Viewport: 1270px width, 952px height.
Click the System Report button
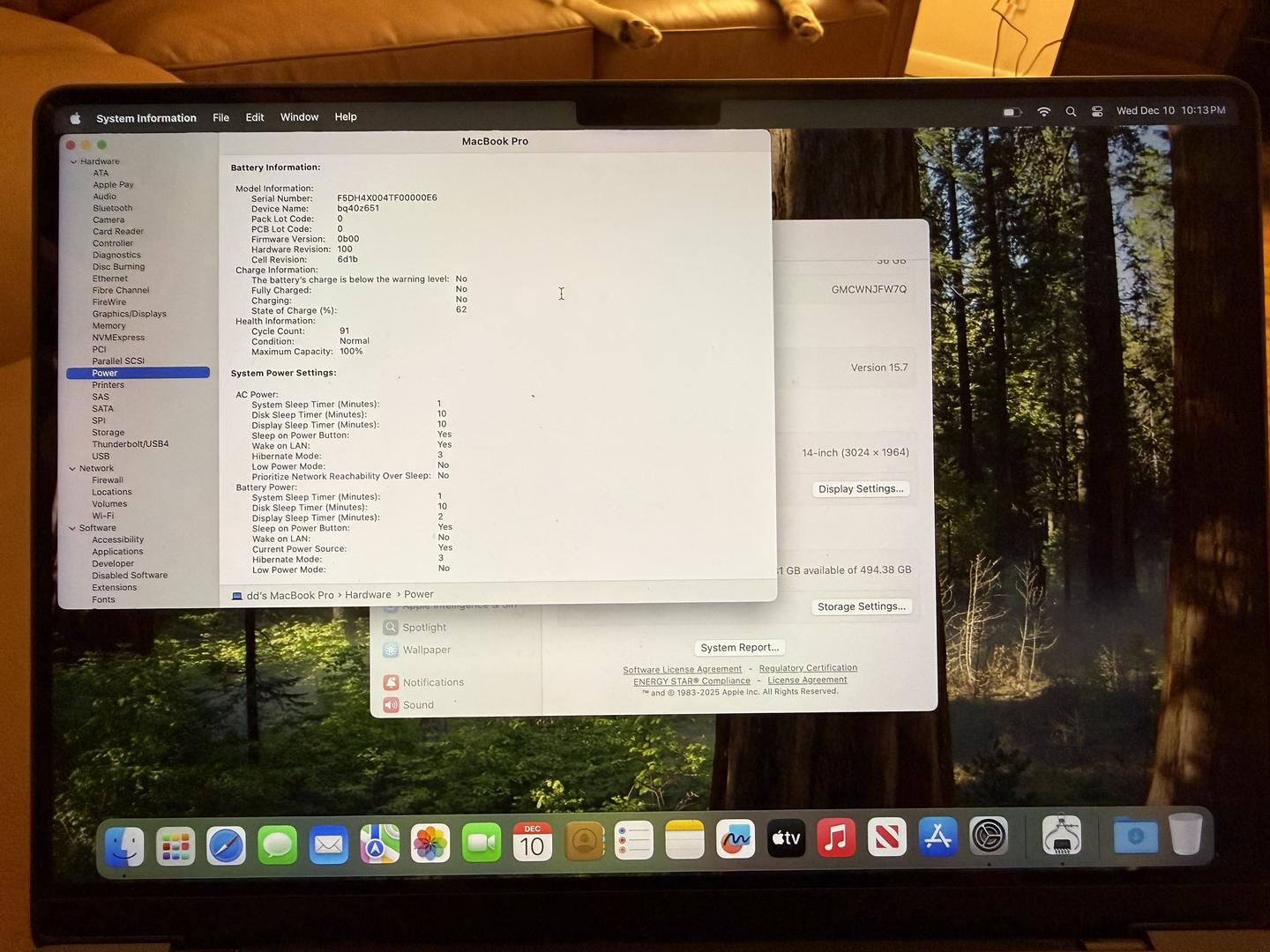pyautogui.click(x=740, y=648)
